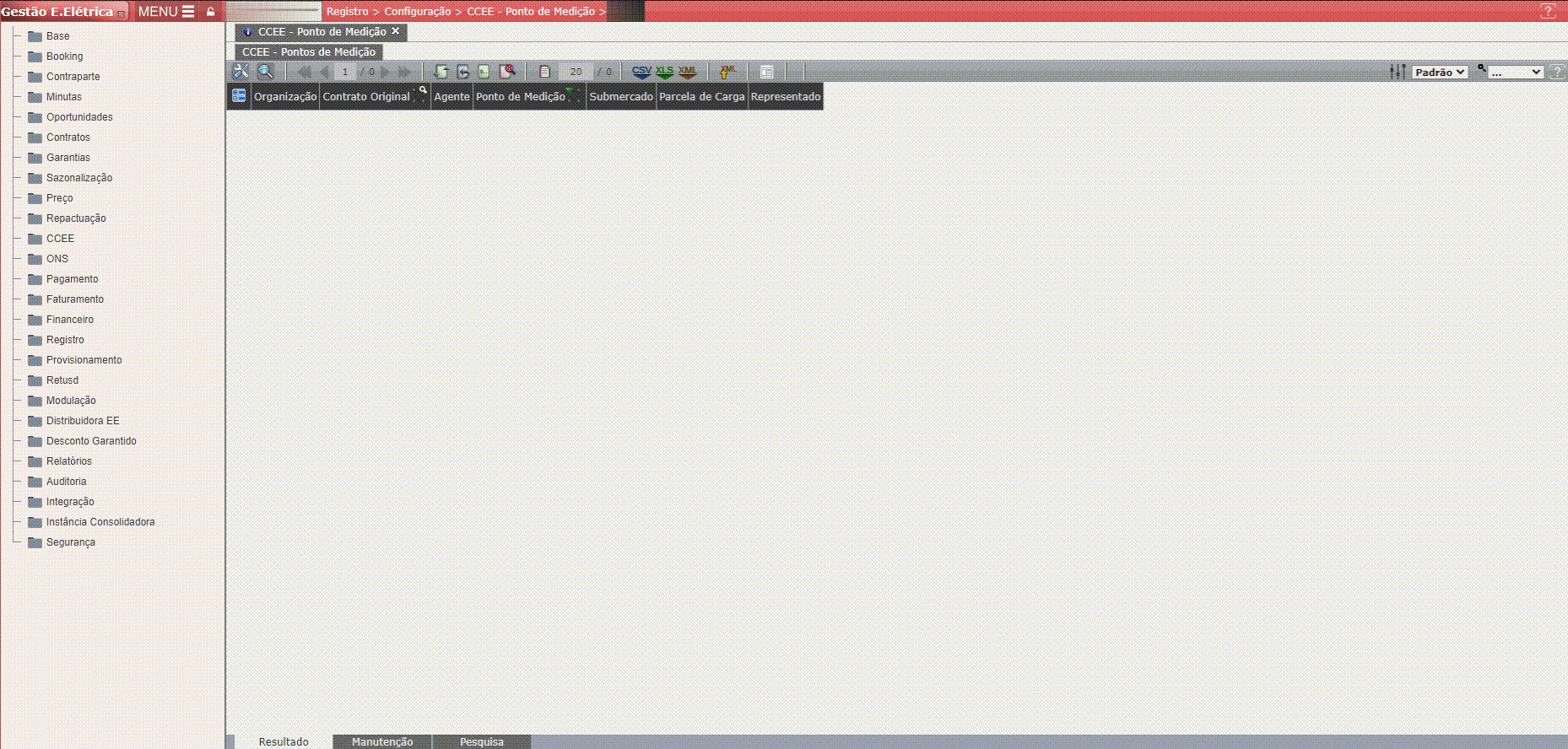Click the column selector icon beside Organização
The height and width of the screenshot is (749, 1568).
(x=239, y=96)
